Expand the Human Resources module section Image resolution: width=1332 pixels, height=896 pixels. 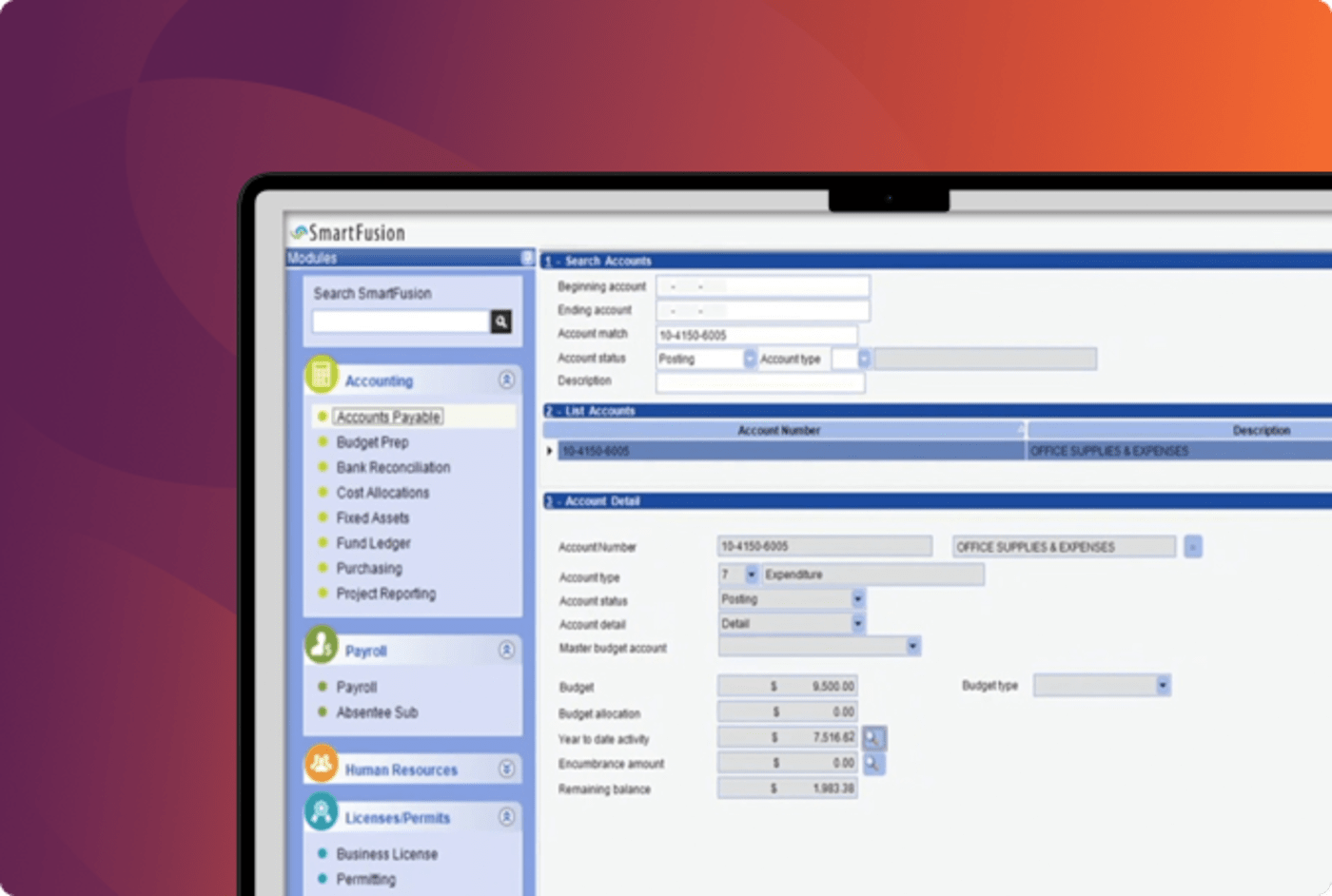click(x=506, y=769)
